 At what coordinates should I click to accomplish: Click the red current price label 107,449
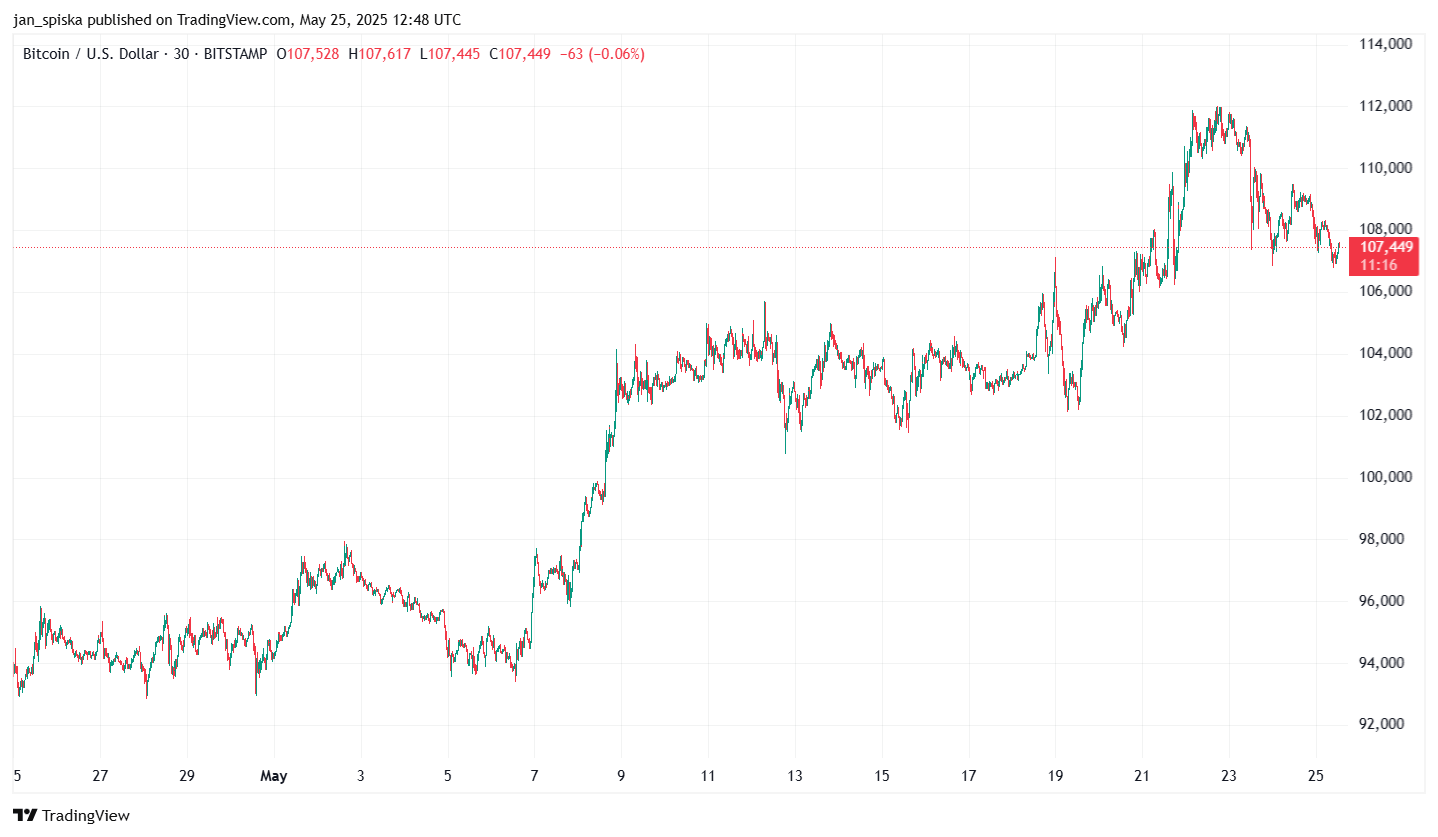click(1386, 247)
